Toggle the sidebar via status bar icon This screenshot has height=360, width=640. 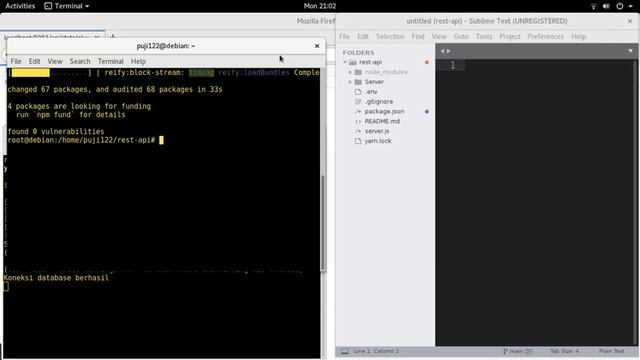(345, 351)
